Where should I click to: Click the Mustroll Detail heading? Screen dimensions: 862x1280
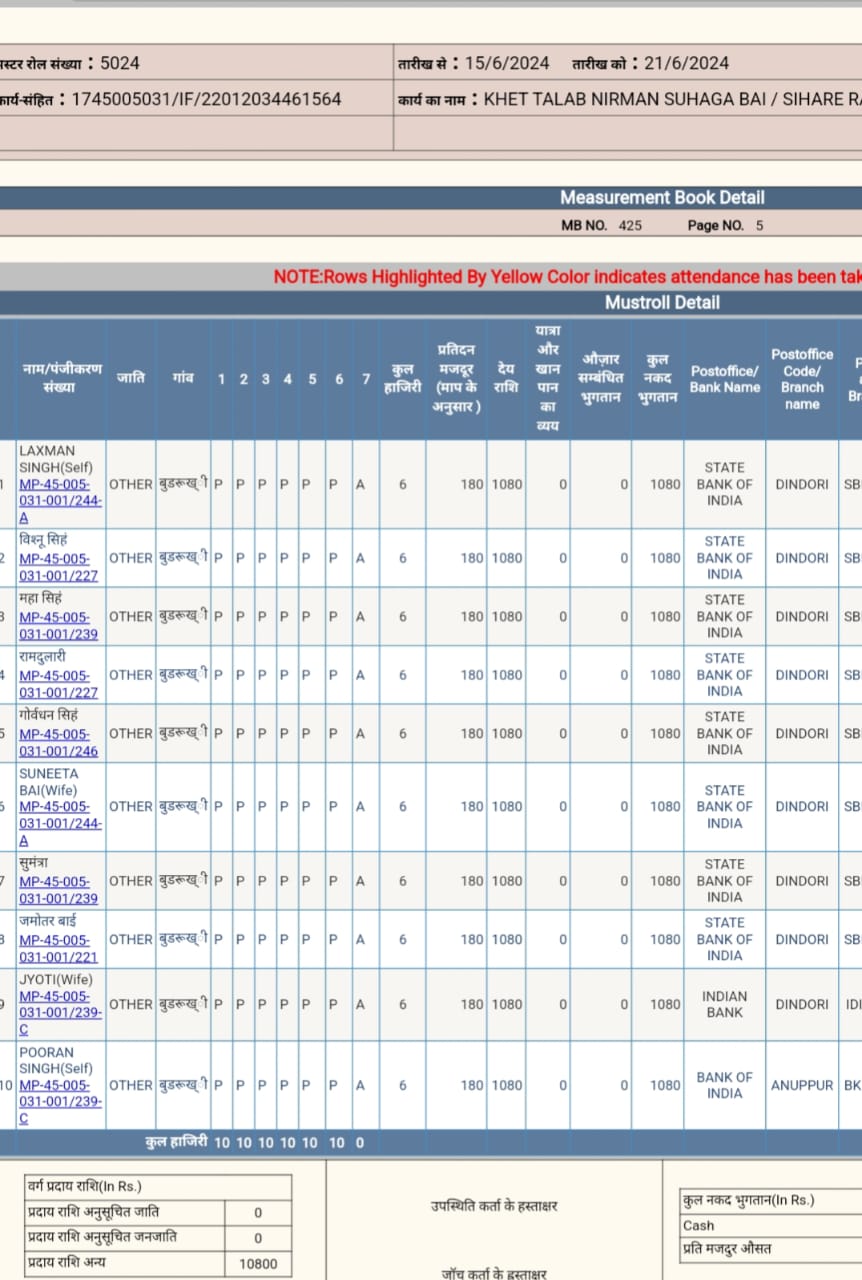tap(662, 302)
